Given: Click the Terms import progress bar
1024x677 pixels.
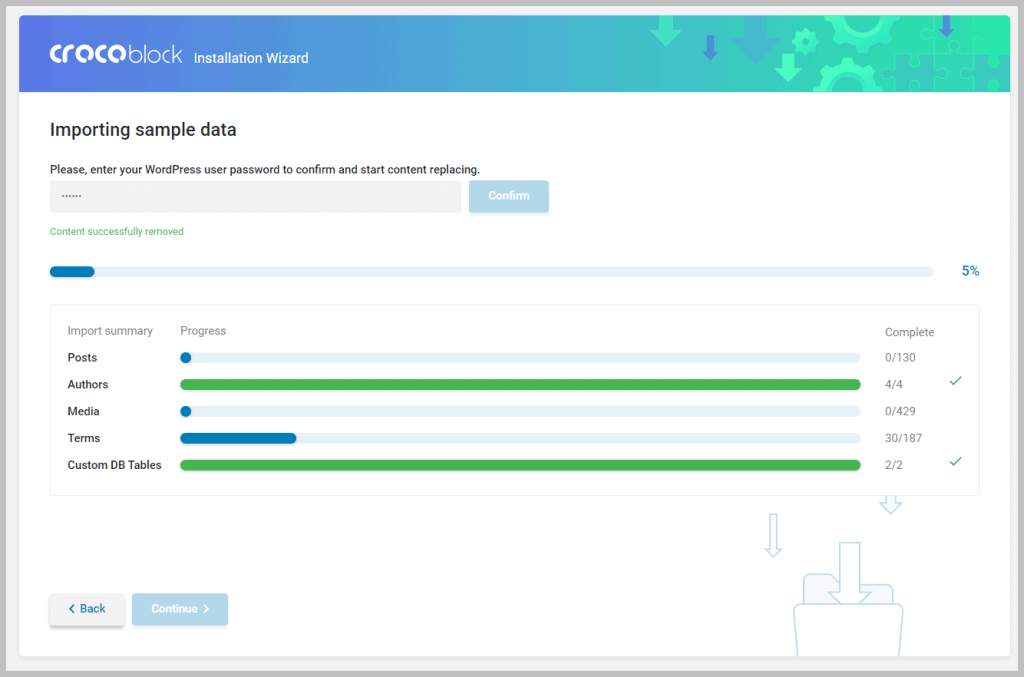Looking at the screenshot, I should [x=520, y=437].
